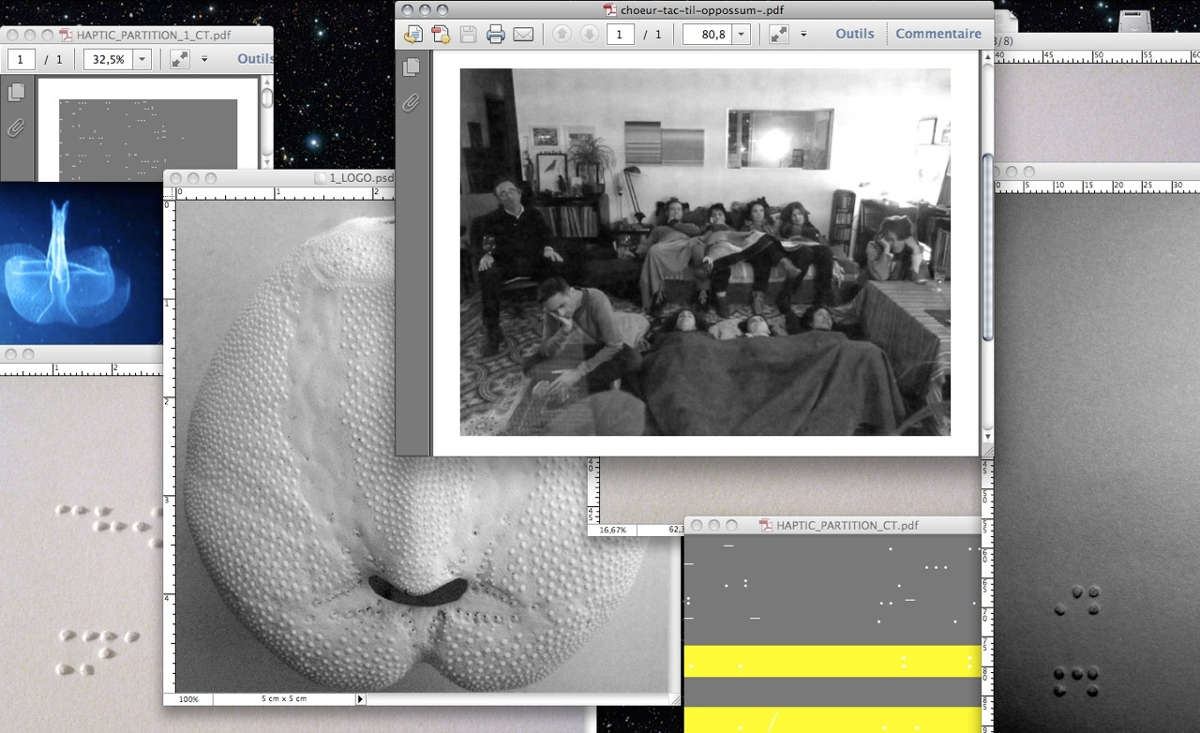The width and height of the screenshot is (1200, 733).
Task: Click the PDF proxy icon in choeur-tac-til-oppossum title bar
Action: click(x=610, y=9)
